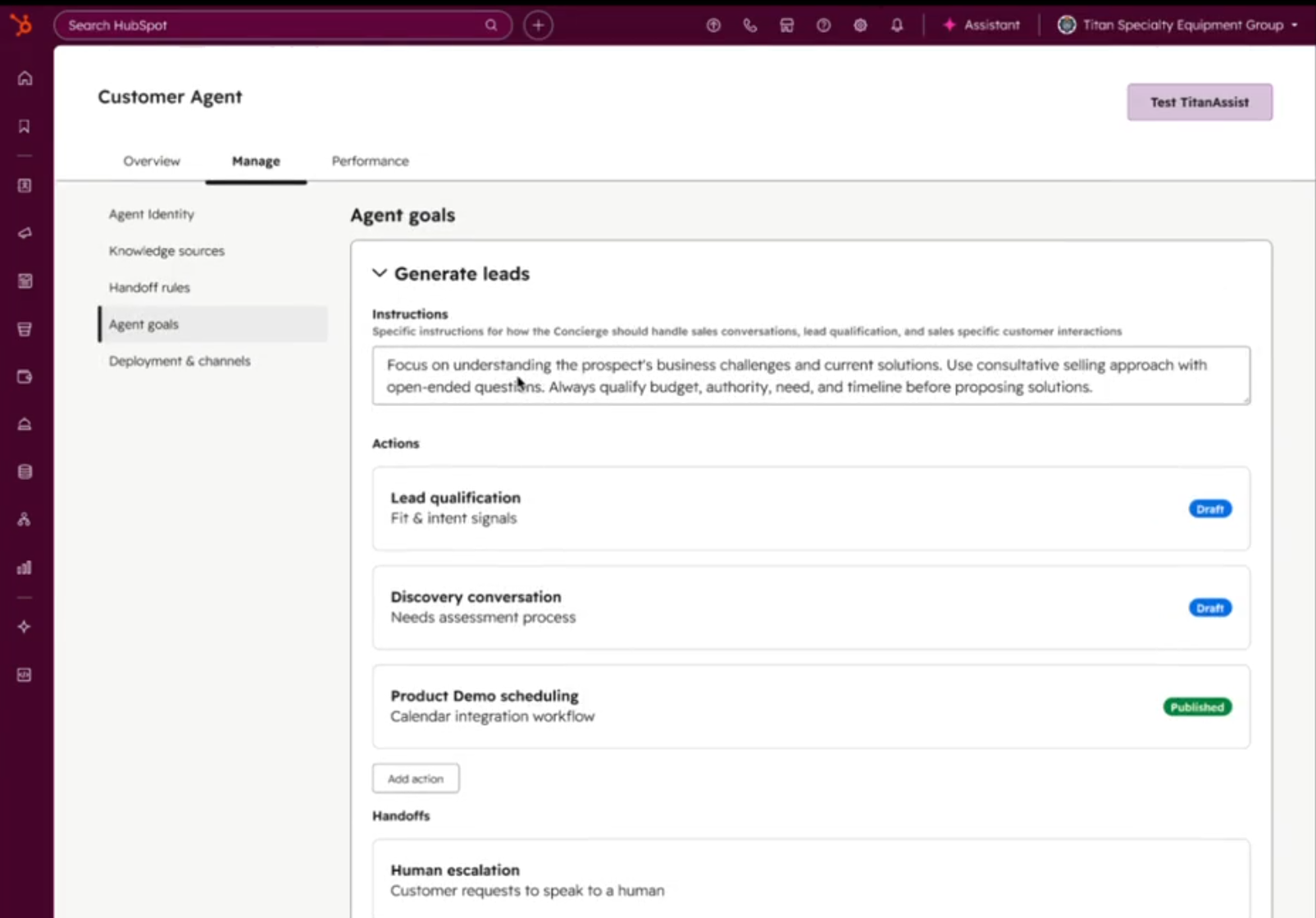Open Knowledge sources section
The width and height of the screenshot is (1316, 918).
(x=166, y=251)
